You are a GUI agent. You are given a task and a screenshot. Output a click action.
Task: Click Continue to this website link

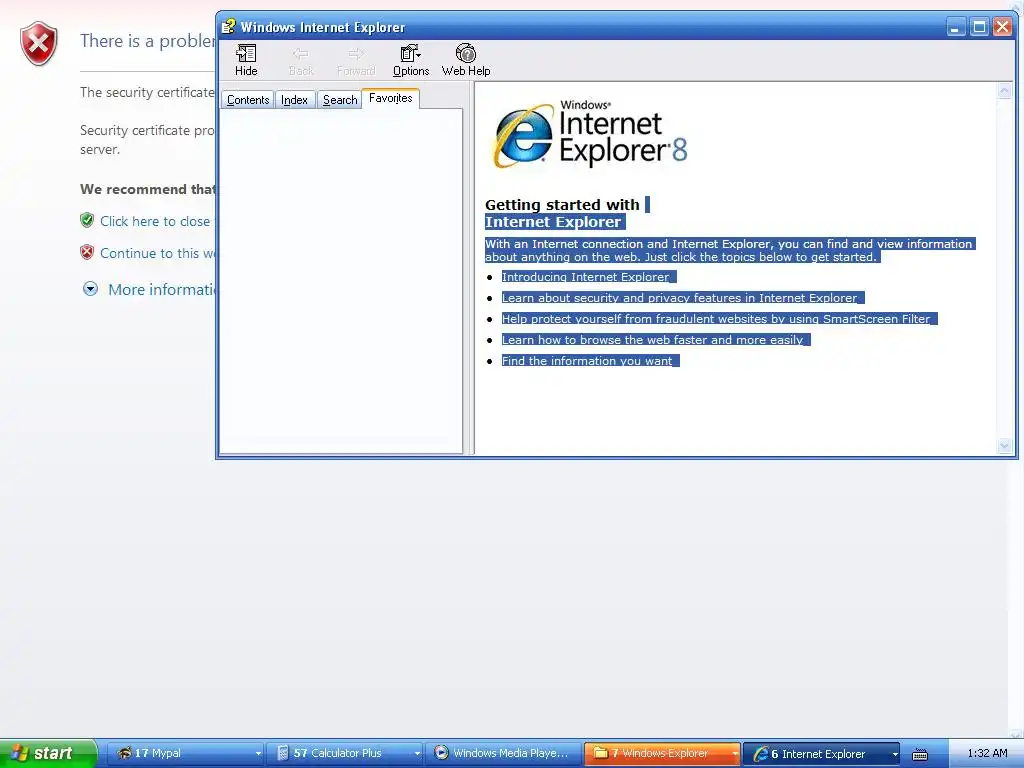pyautogui.click(x=157, y=253)
